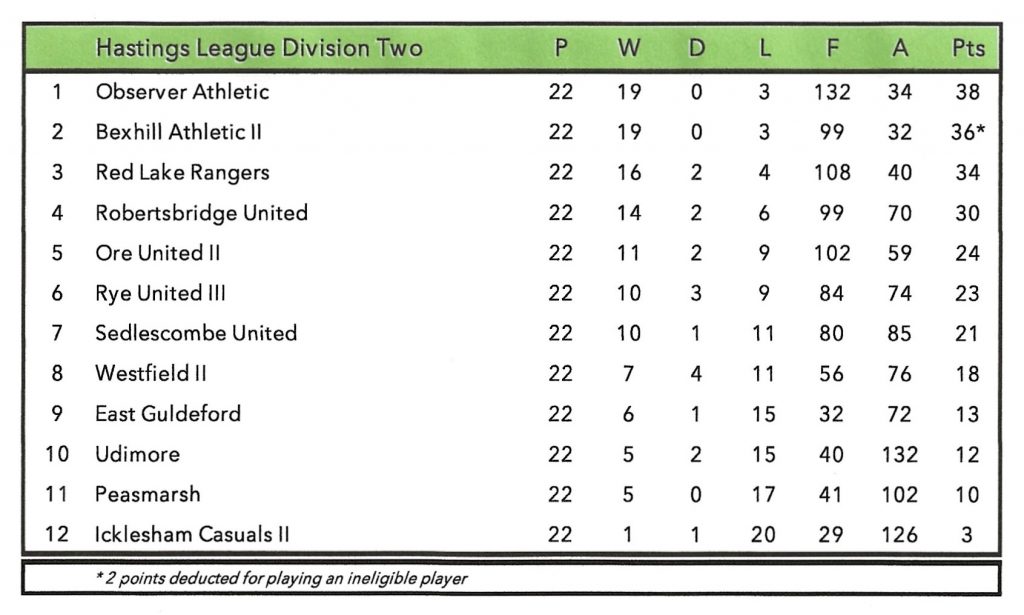Viewport: 1024px width, 615px height.
Task: Select Icklesham Casuals II team name
Action: pos(192,534)
